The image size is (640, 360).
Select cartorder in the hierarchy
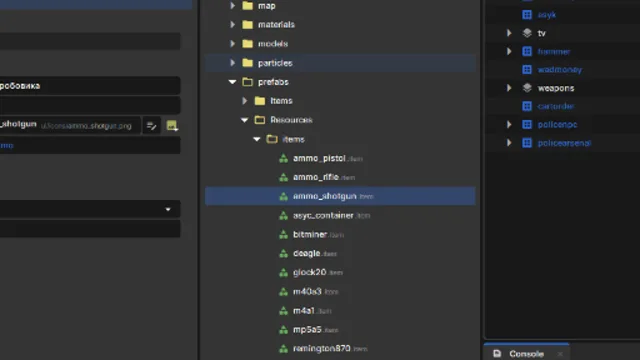coord(556,106)
